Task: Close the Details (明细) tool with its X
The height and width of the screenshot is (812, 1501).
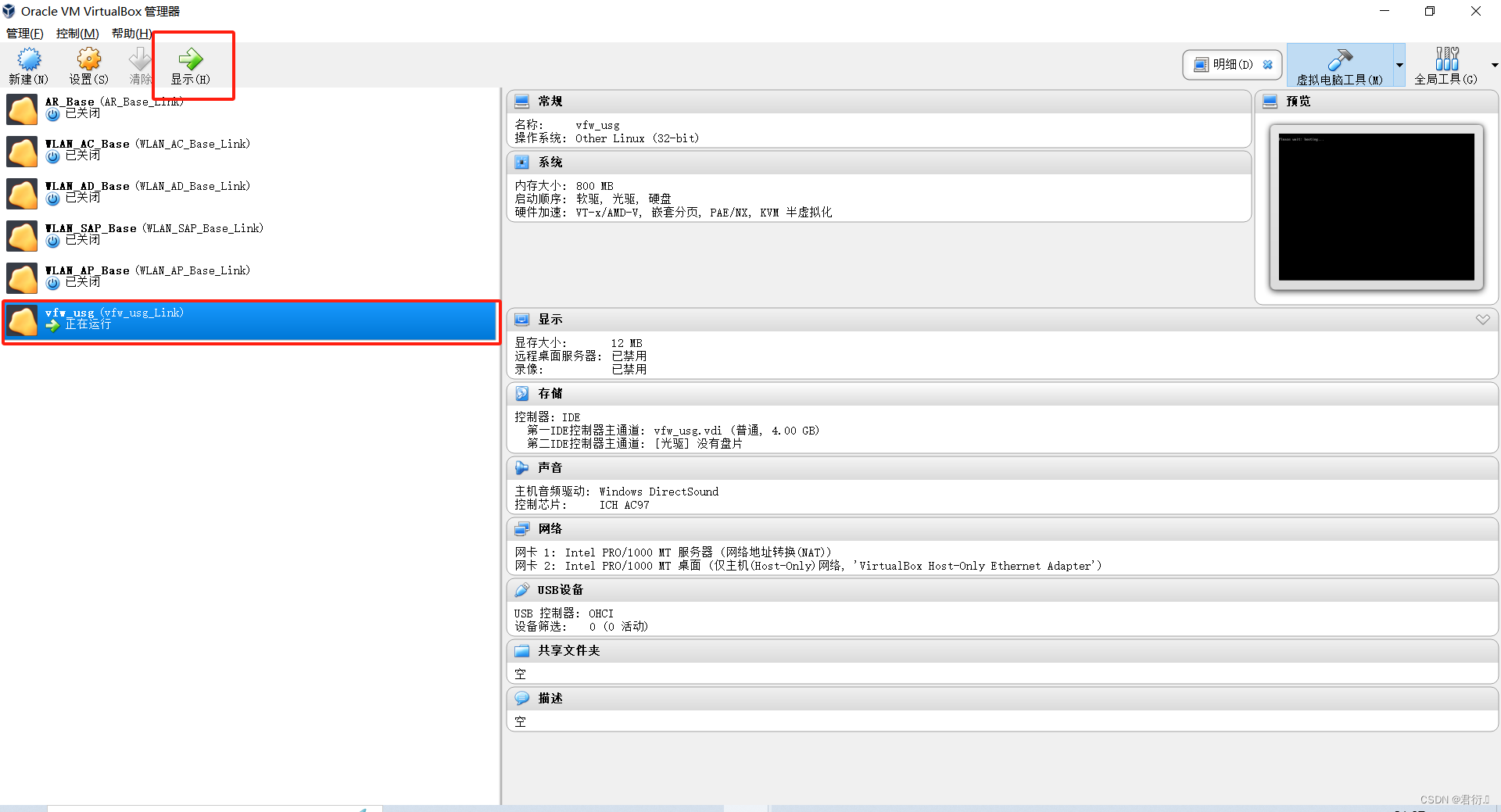Action: [x=1268, y=65]
